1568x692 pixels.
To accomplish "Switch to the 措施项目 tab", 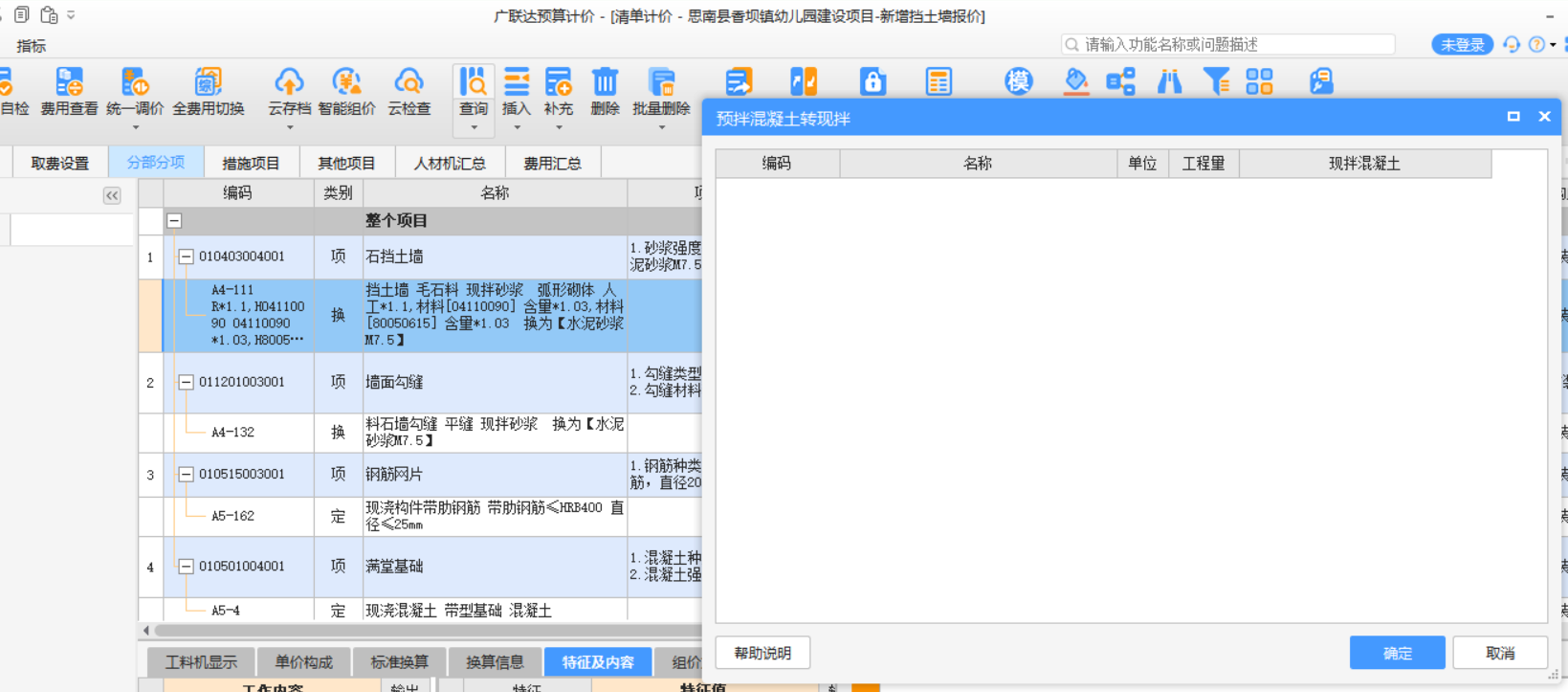I will tap(251, 163).
